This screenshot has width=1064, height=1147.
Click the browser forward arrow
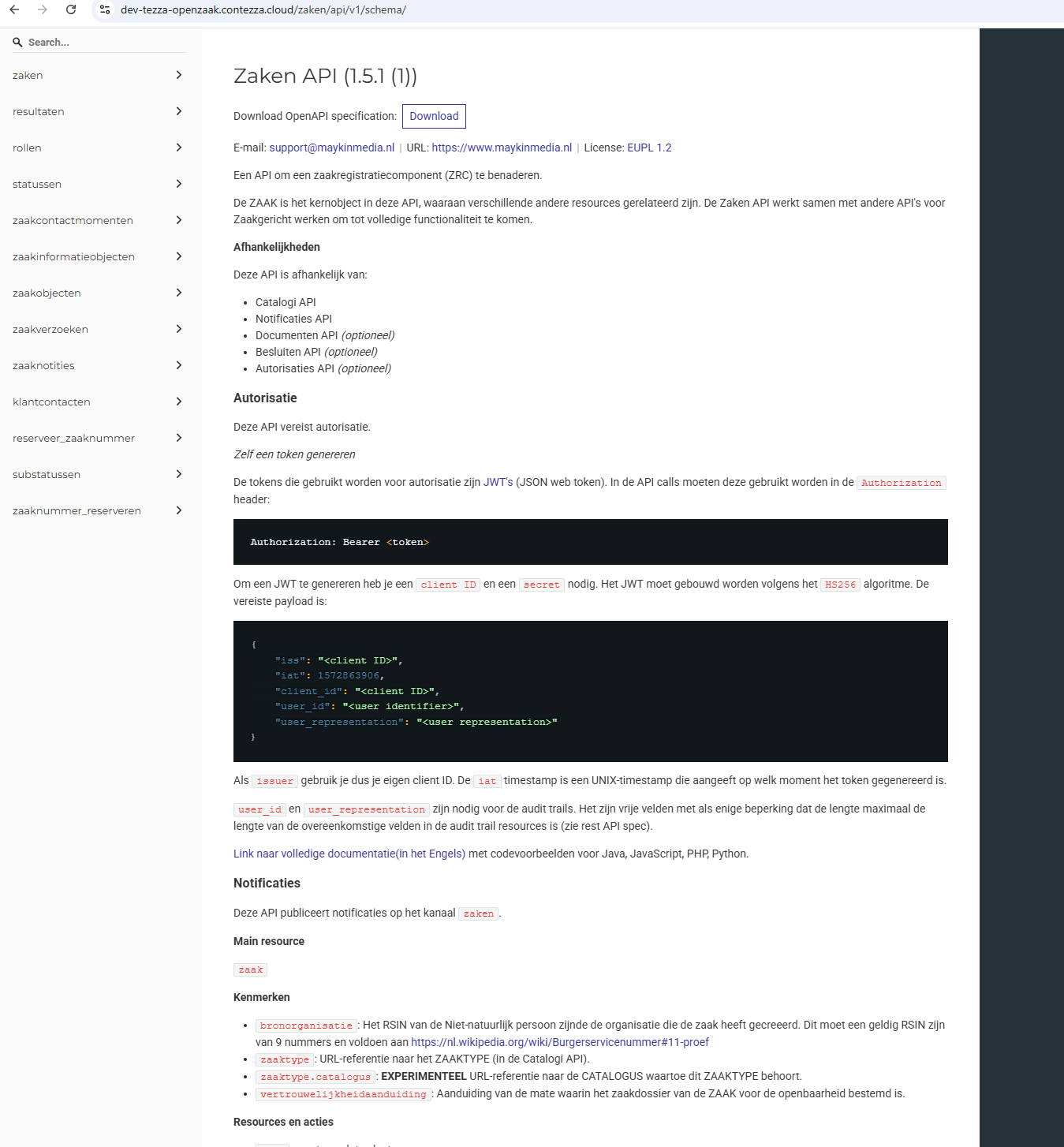(43, 9)
